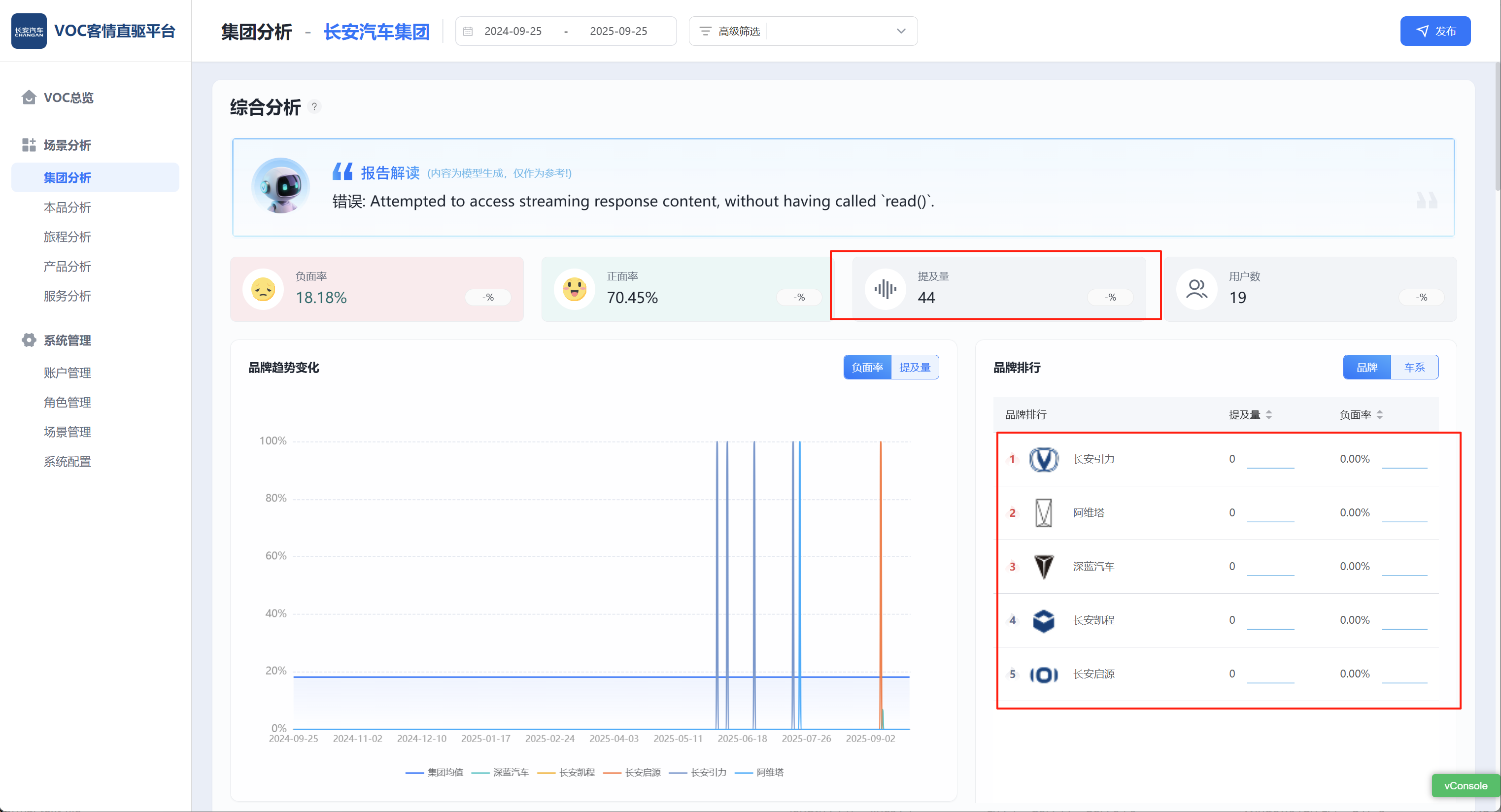Click the sound wave 提及量 icon
The width and height of the screenshot is (1501, 812).
click(885, 289)
